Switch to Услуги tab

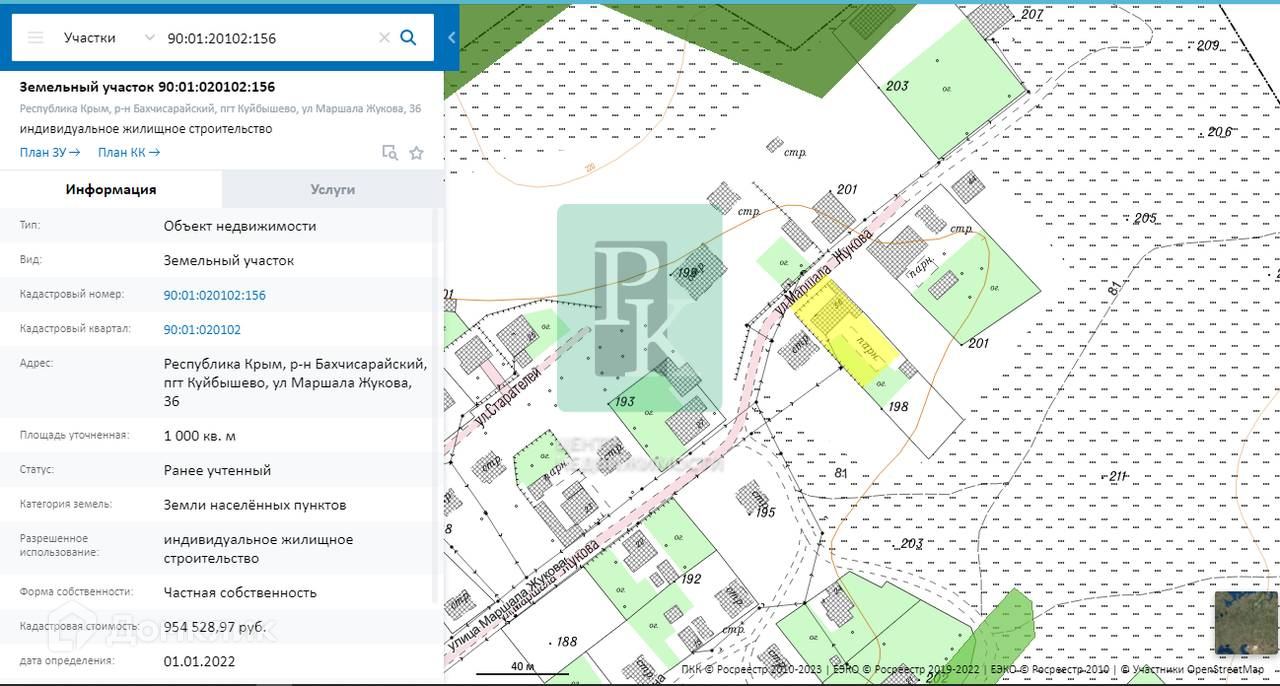point(333,189)
